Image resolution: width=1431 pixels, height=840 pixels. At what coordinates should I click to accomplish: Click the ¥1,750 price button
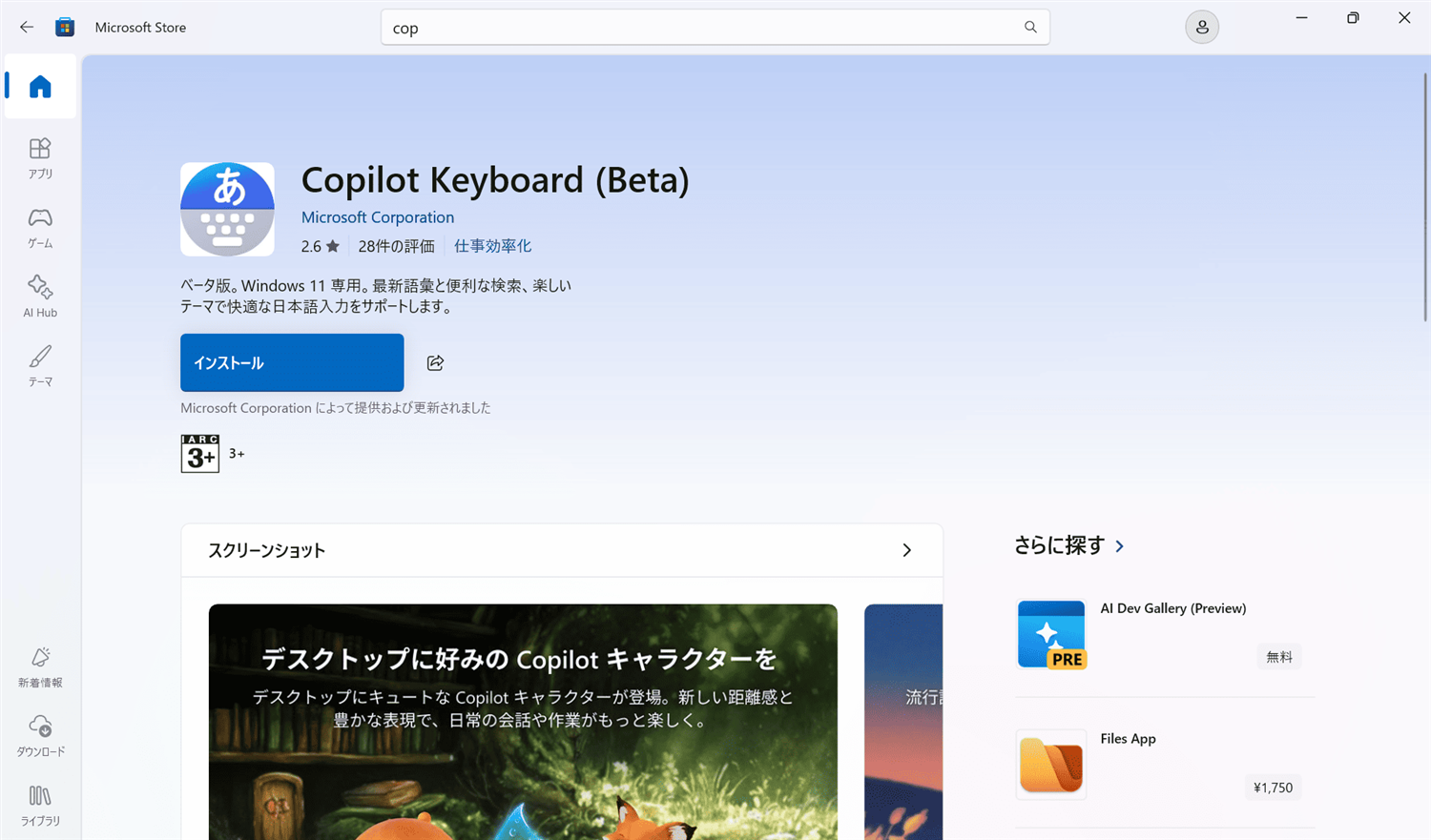click(1274, 788)
